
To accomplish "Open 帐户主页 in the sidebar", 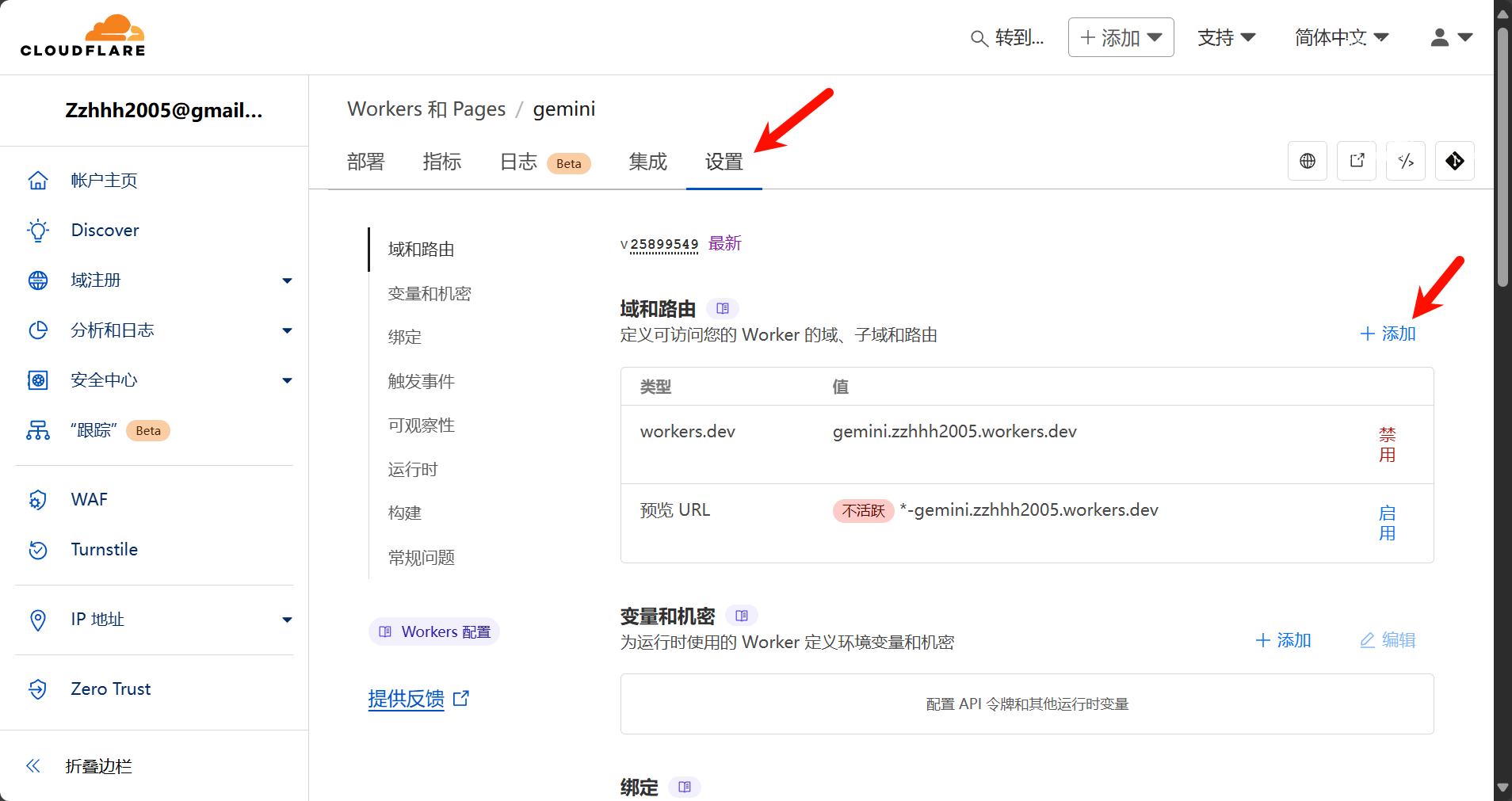I will [x=104, y=181].
